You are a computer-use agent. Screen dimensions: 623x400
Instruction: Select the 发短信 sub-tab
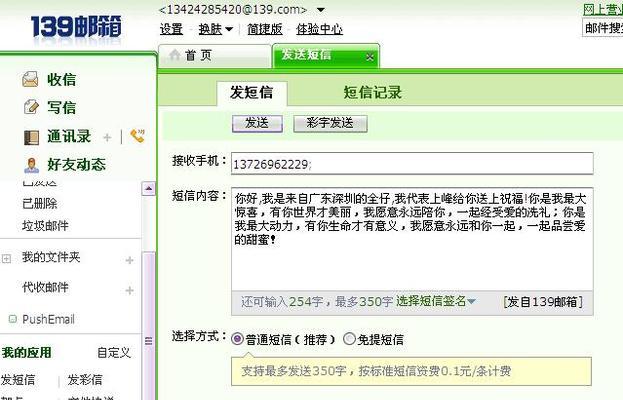point(252,93)
